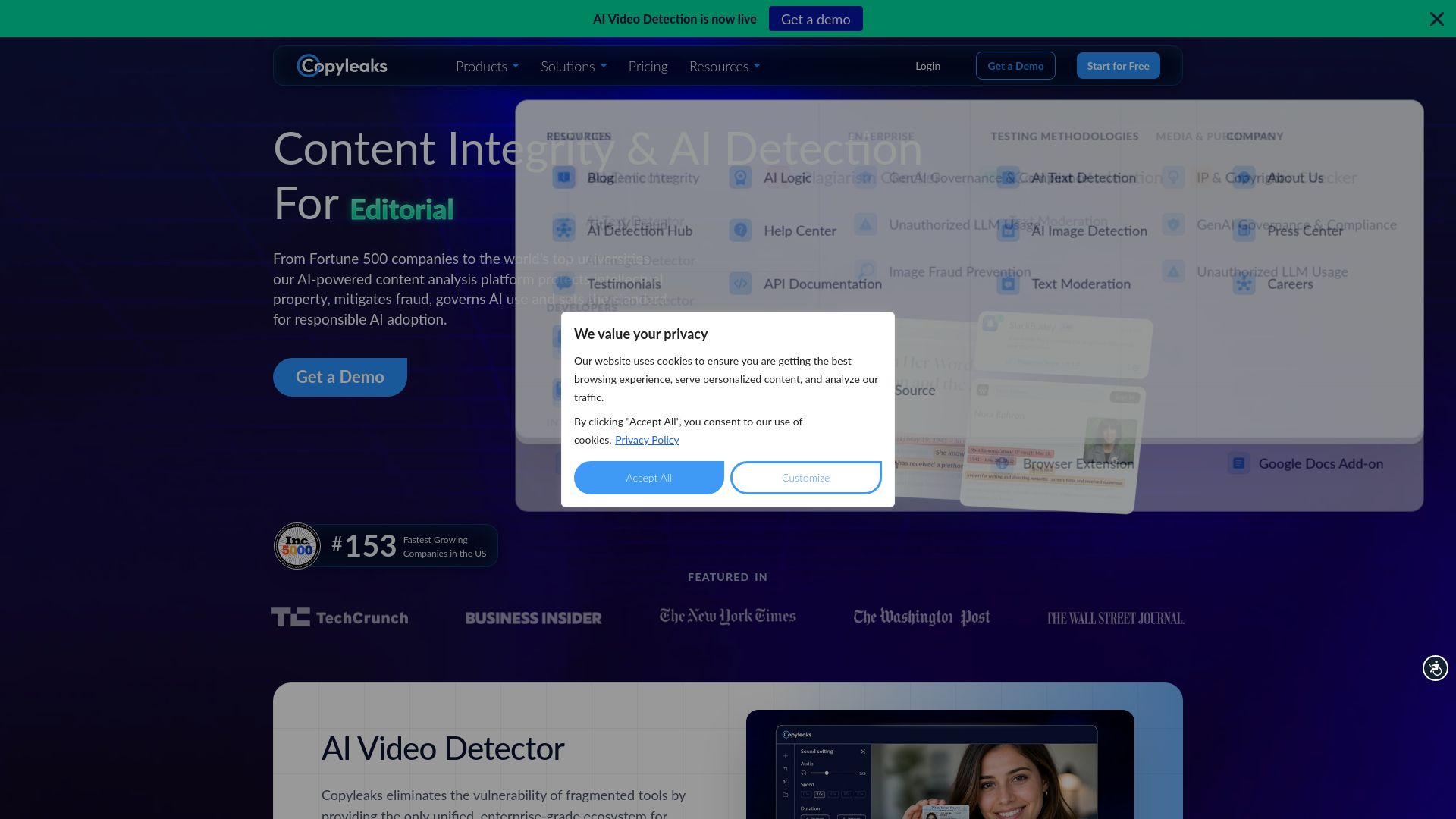Click the Text Moderation icon
Screen dimensions: 1456x819
click(x=1008, y=284)
